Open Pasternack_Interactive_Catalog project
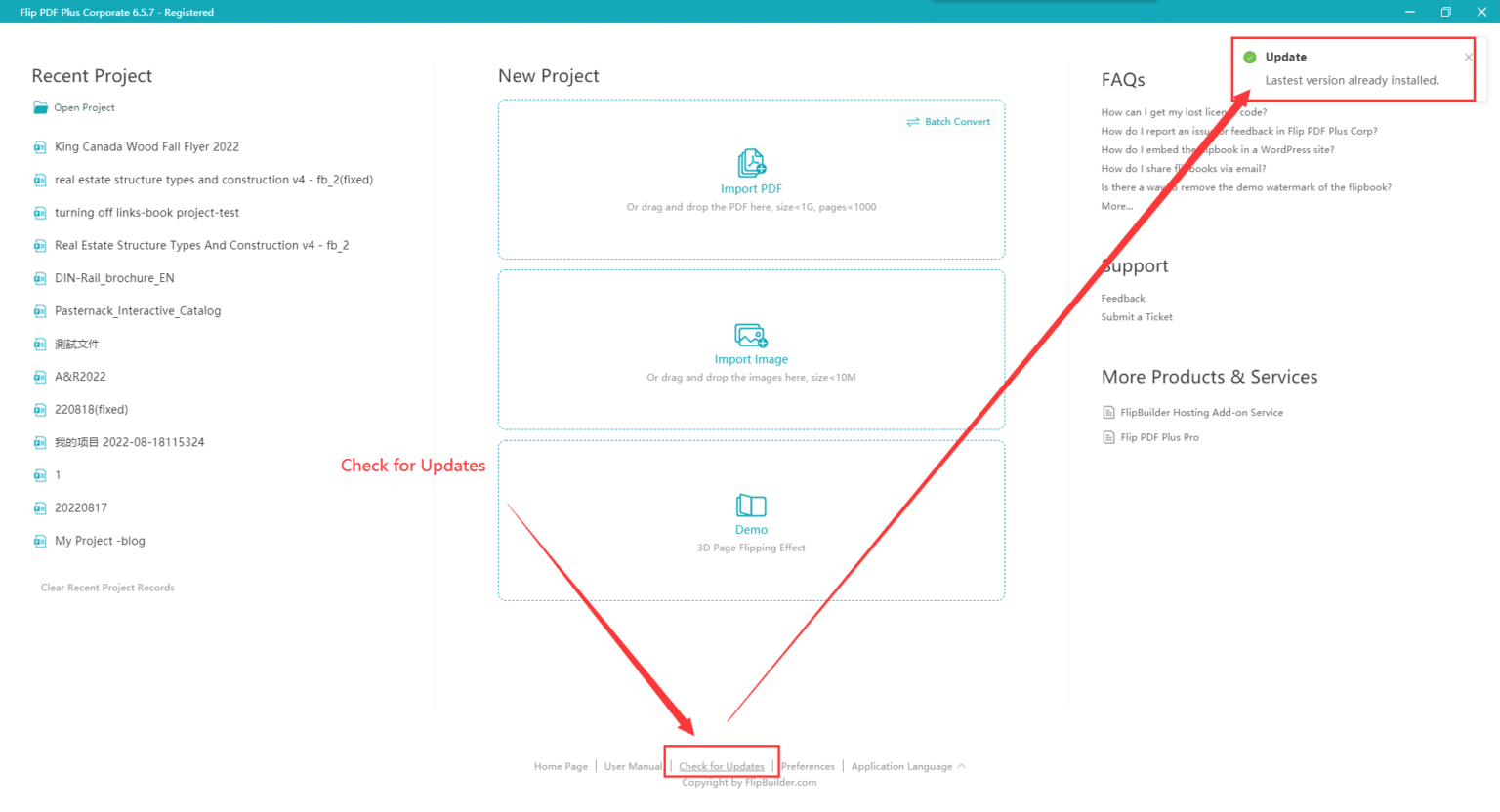This screenshot has width=1500, height=812. pyautogui.click(x=138, y=311)
